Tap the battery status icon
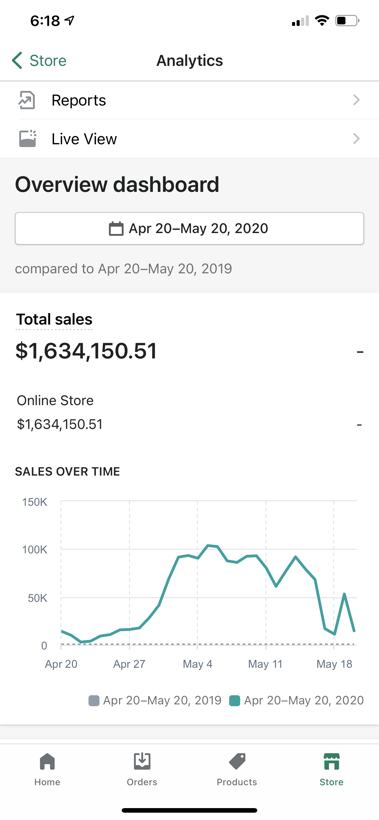This screenshot has width=379, height=820. (347, 21)
